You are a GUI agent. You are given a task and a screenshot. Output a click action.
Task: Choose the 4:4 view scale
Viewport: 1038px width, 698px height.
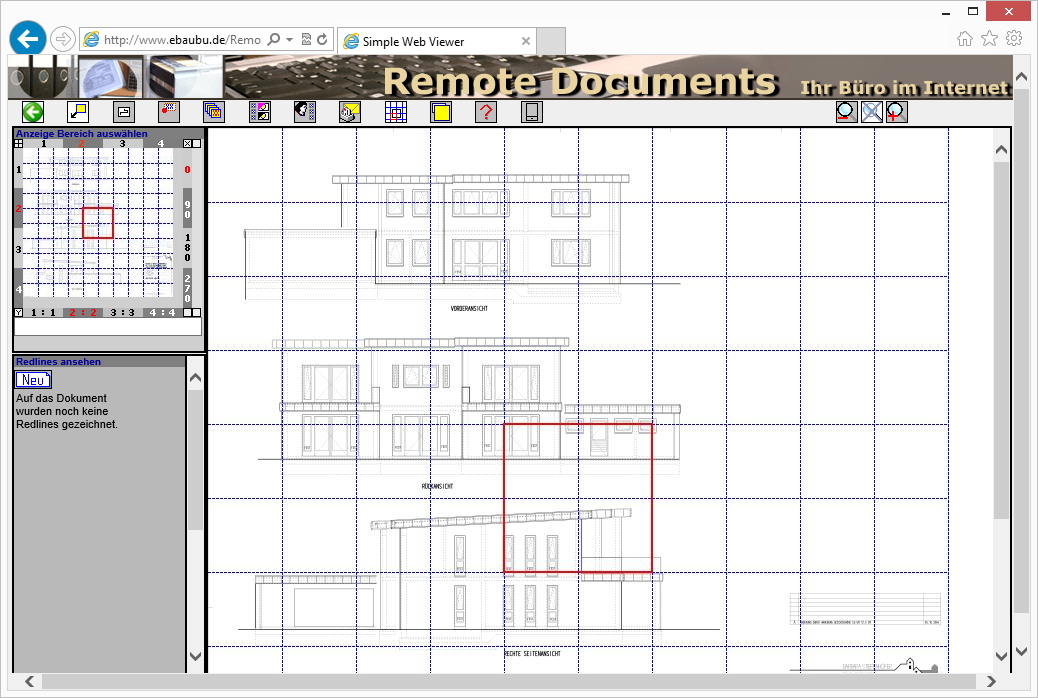[162, 313]
